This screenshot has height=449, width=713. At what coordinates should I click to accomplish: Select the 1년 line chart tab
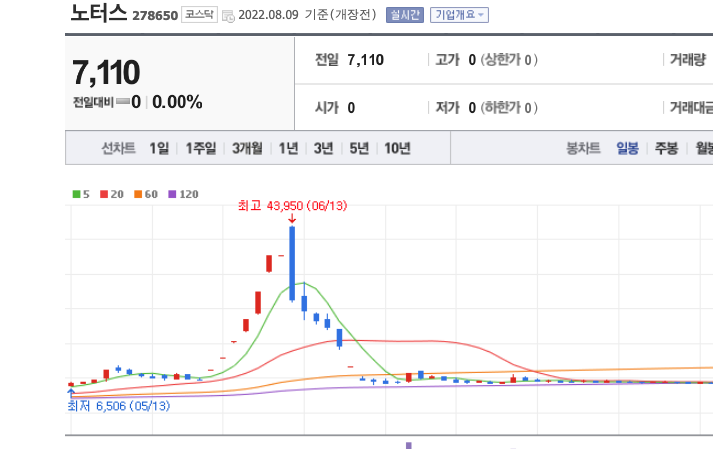[288, 148]
